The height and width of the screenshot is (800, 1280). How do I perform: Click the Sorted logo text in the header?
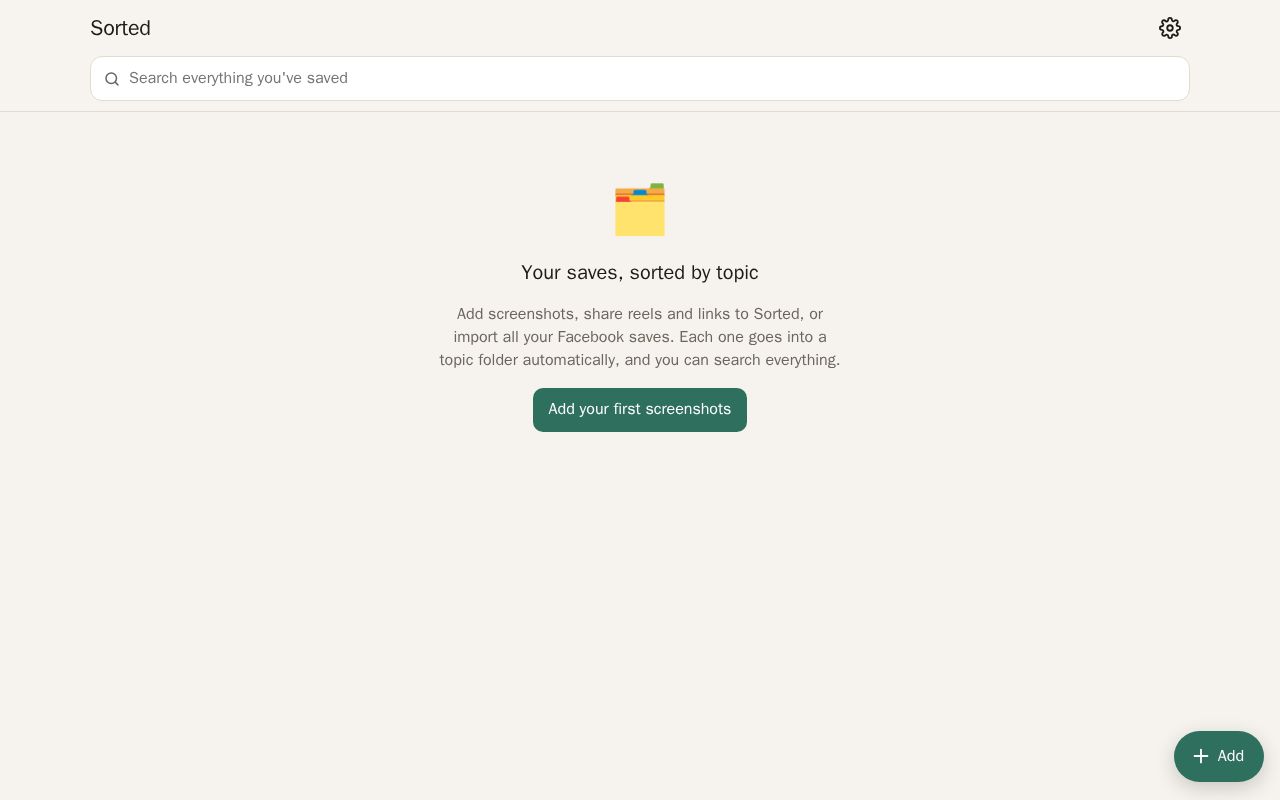[120, 28]
